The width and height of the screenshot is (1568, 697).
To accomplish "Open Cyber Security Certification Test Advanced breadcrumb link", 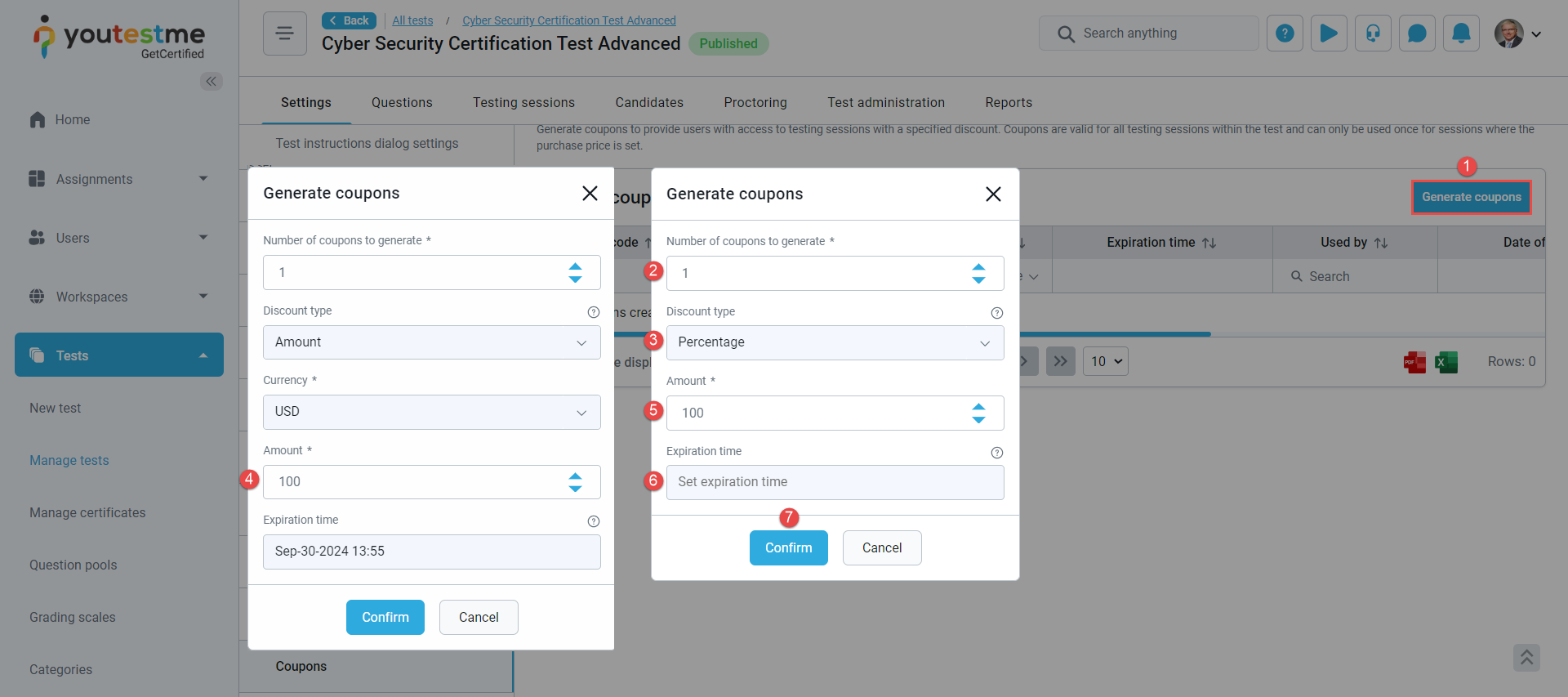I will click(569, 20).
